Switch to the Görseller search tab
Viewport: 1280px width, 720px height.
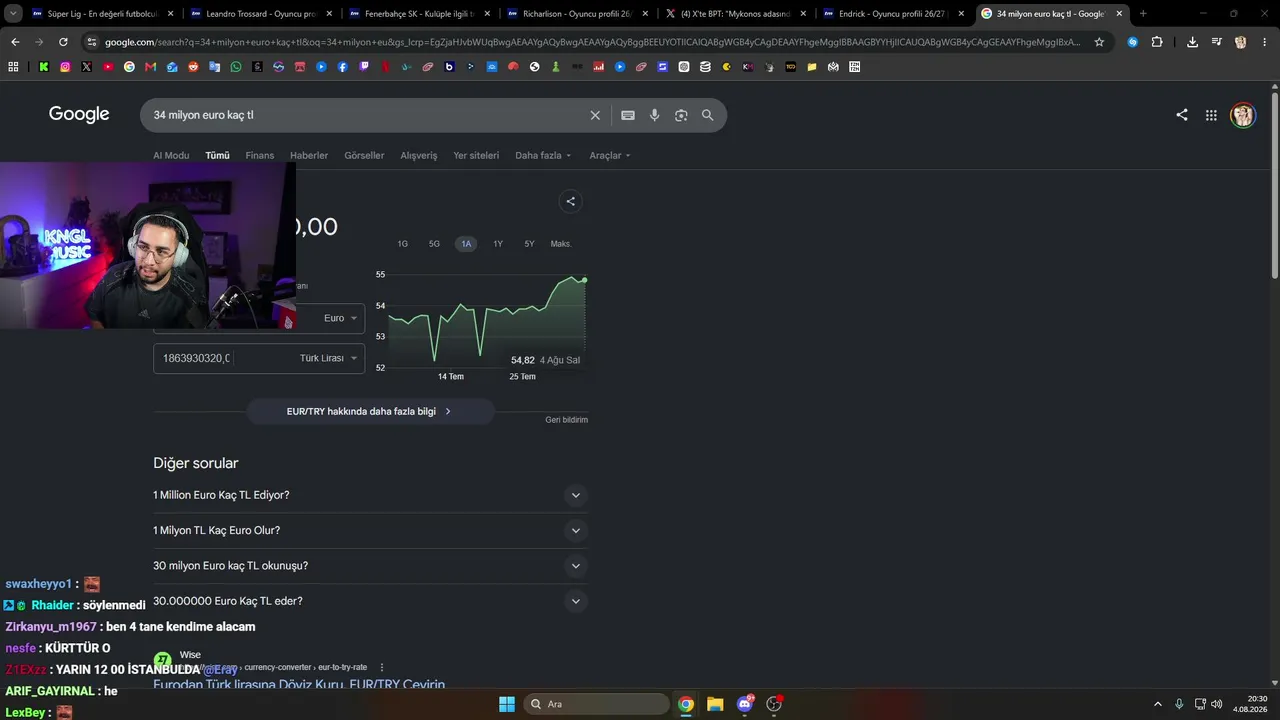coord(364,155)
